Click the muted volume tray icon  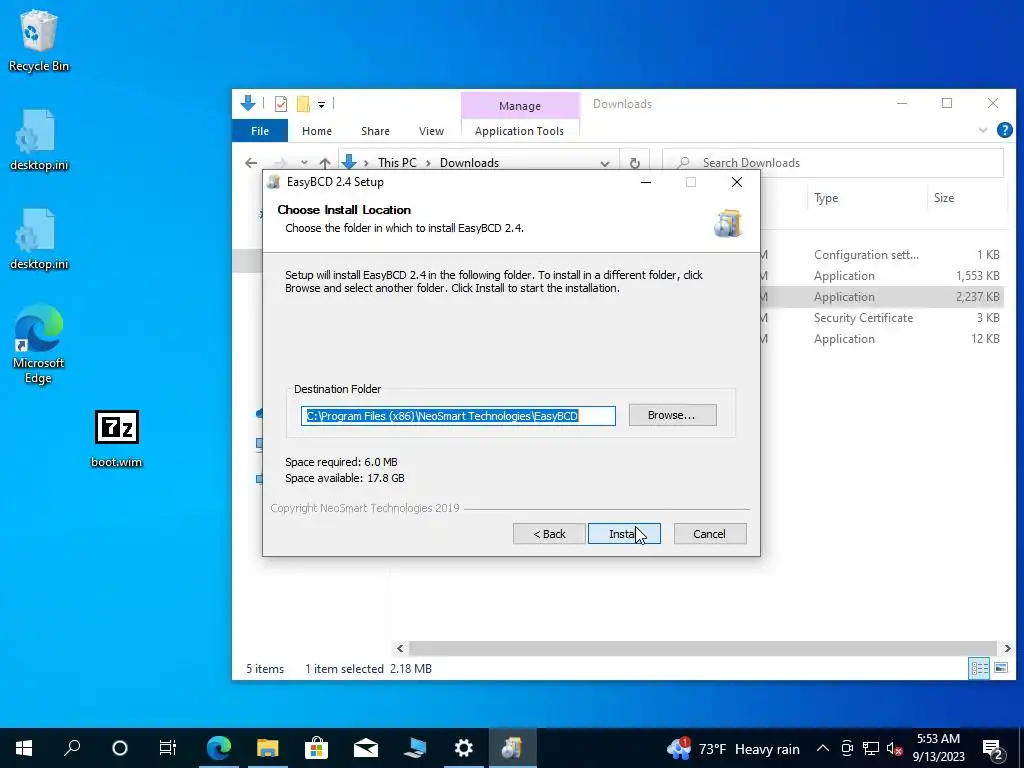tap(895, 748)
